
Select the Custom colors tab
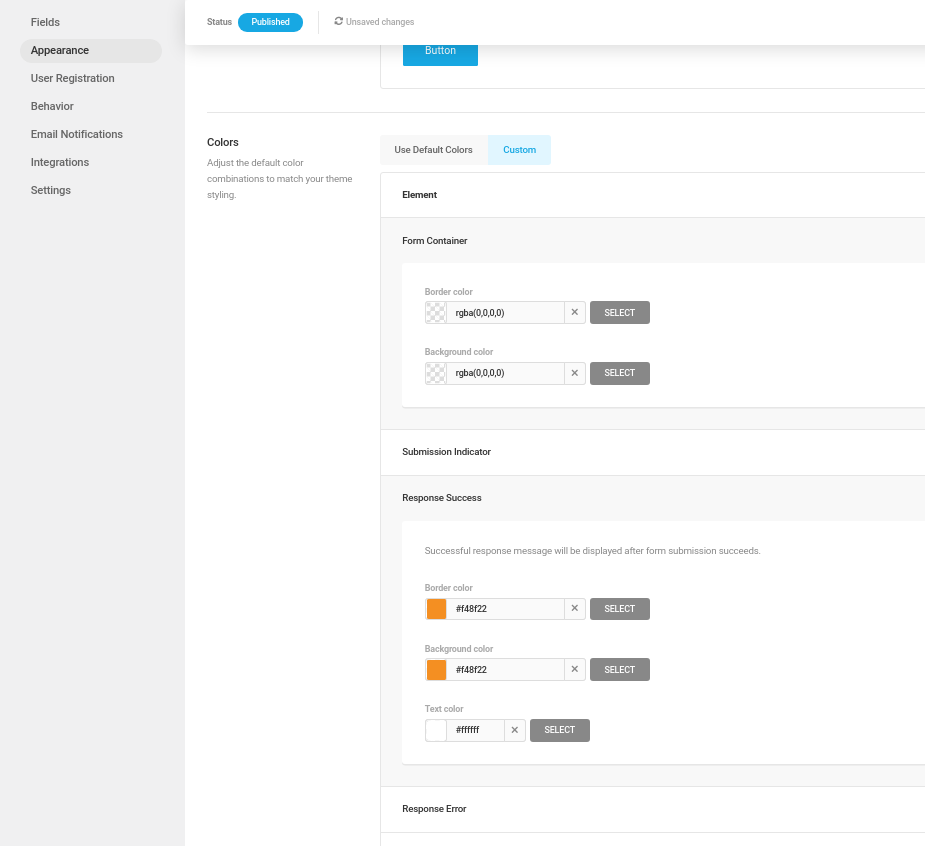tap(519, 150)
